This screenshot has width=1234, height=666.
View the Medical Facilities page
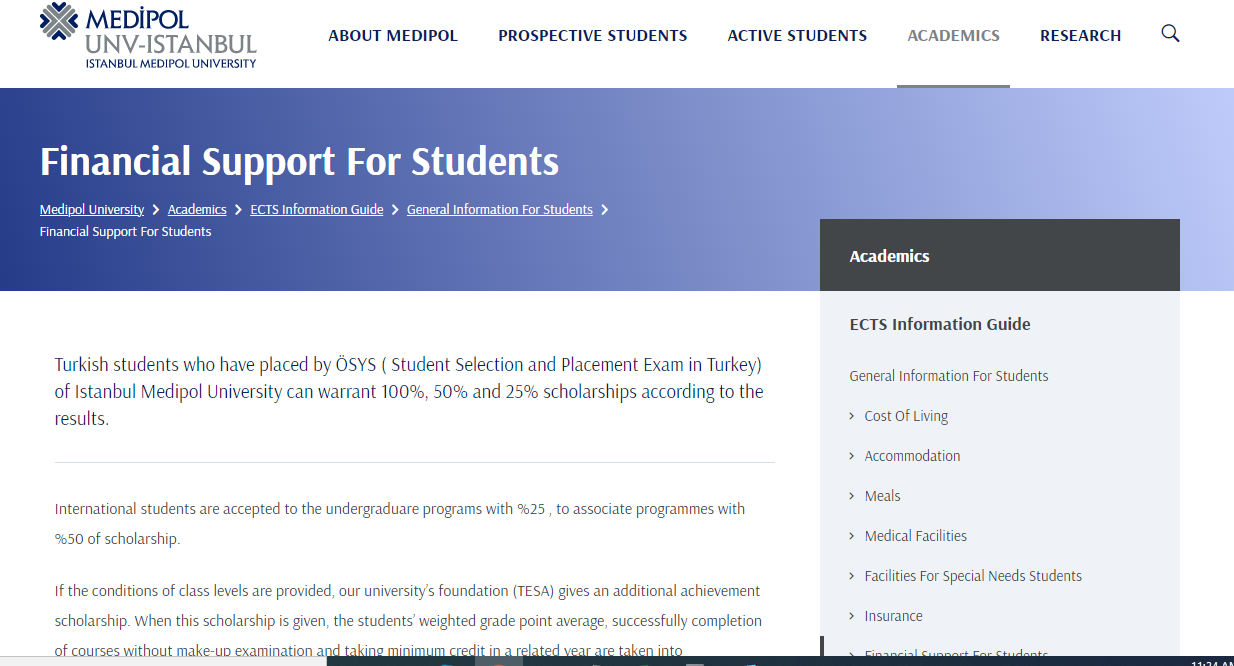pyautogui.click(x=916, y=536)
